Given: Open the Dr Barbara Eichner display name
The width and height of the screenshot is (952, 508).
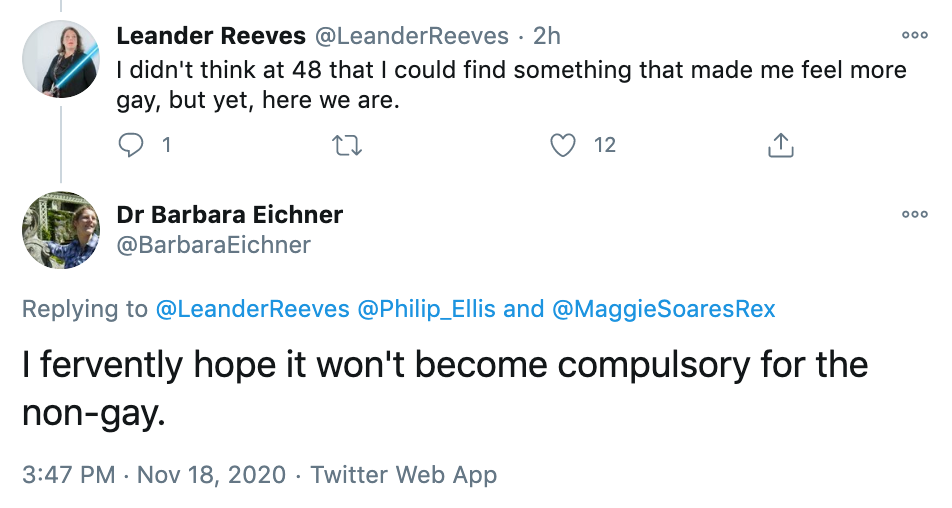Looking at the screenshot, I should pyautogui.click(x=230, y=214).
